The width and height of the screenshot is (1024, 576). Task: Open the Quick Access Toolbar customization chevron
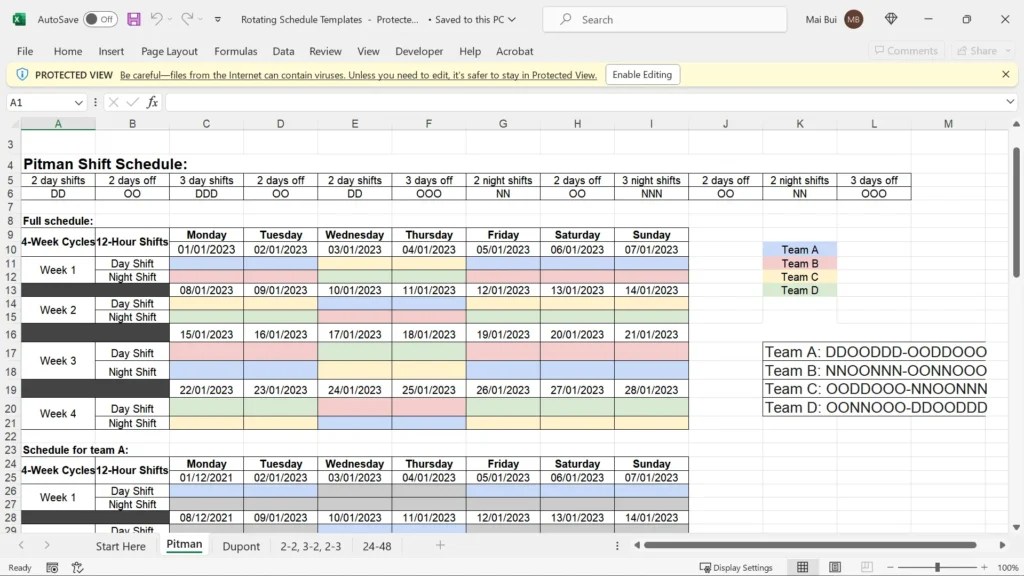(x=217, y=19)
